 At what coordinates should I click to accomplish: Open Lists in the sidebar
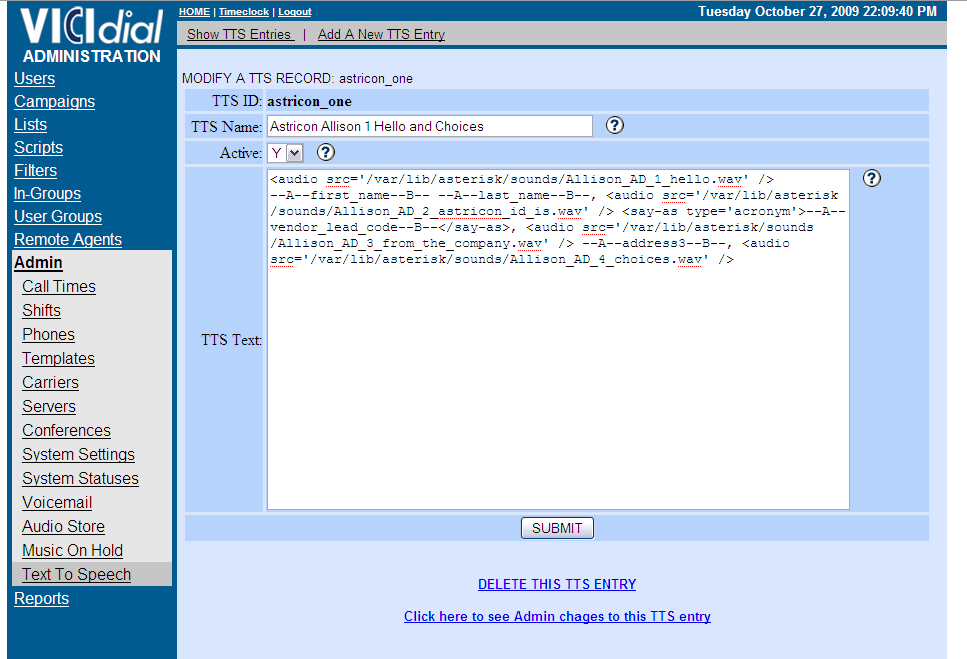(x=30, y=125)
